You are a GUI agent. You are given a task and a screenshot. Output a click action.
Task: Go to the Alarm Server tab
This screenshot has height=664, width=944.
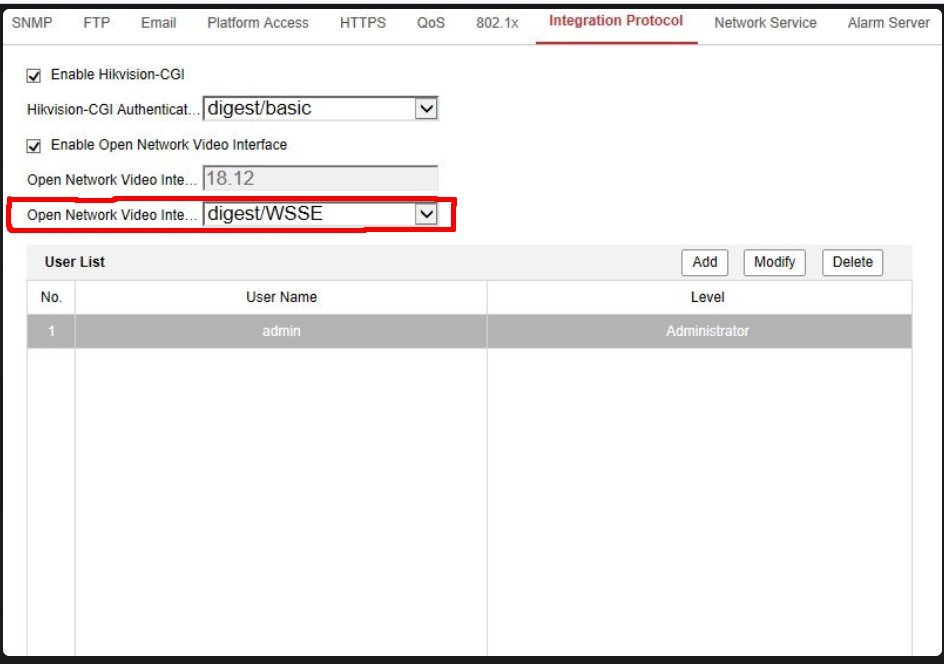tap(888, 23)
